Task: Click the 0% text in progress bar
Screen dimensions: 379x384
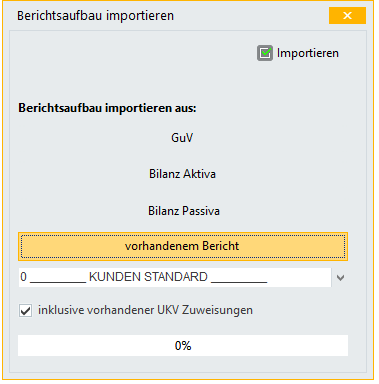Action: pyautogui.click(x=183, y=346)
